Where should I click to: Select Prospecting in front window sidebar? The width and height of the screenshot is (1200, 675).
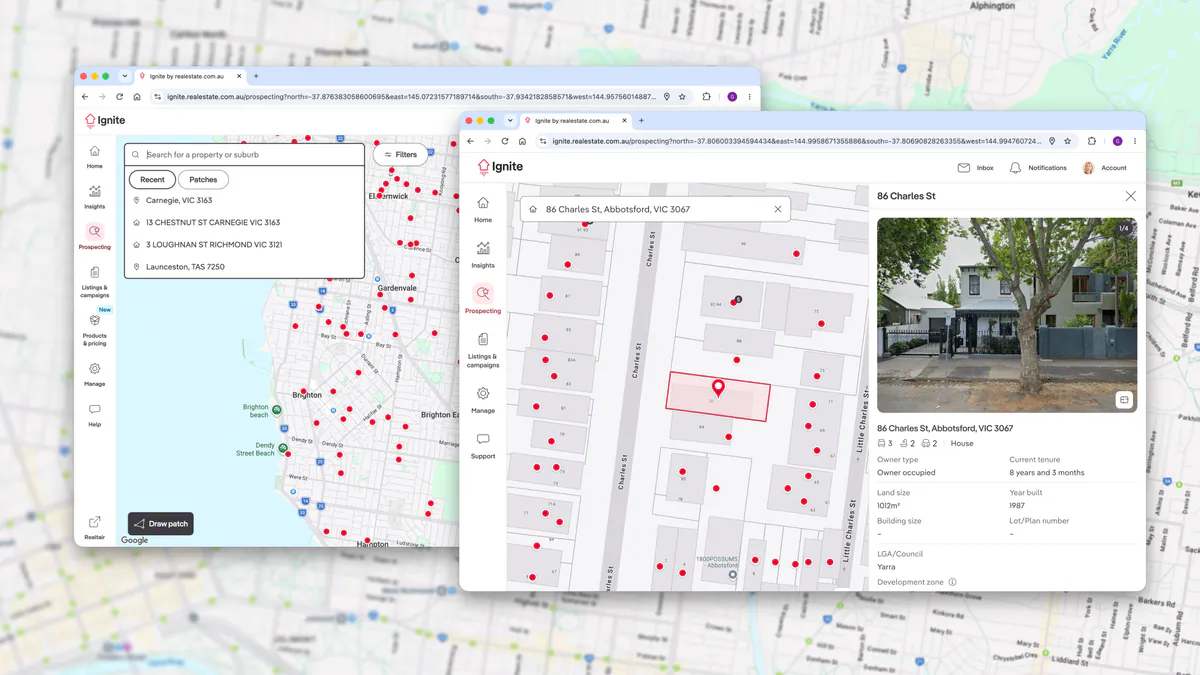click(483, 300)
